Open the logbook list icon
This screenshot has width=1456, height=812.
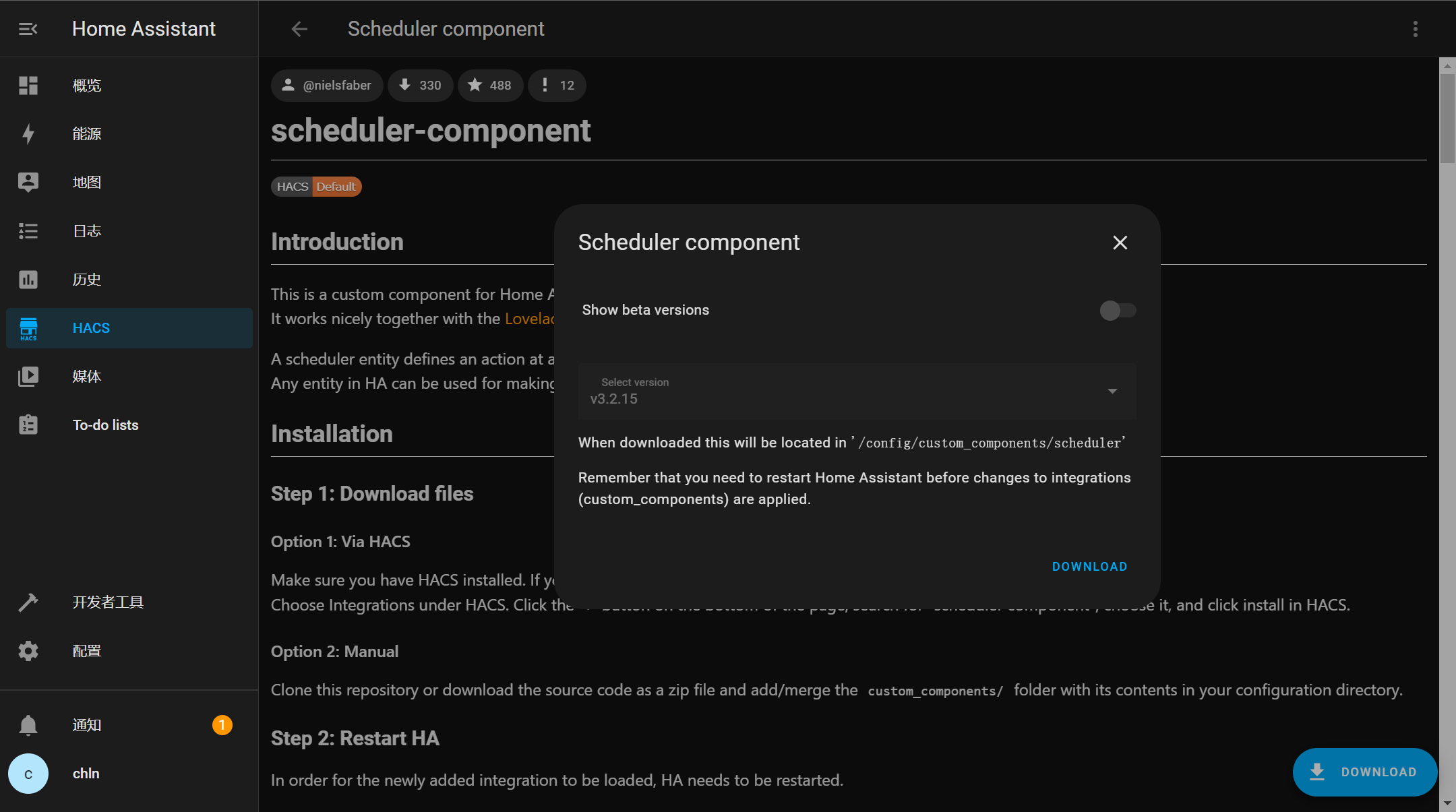point(28,231)
